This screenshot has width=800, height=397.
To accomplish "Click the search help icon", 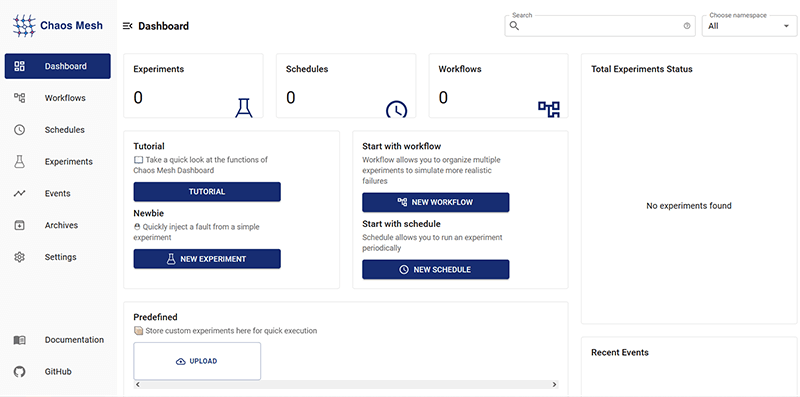I will point(687,26).
